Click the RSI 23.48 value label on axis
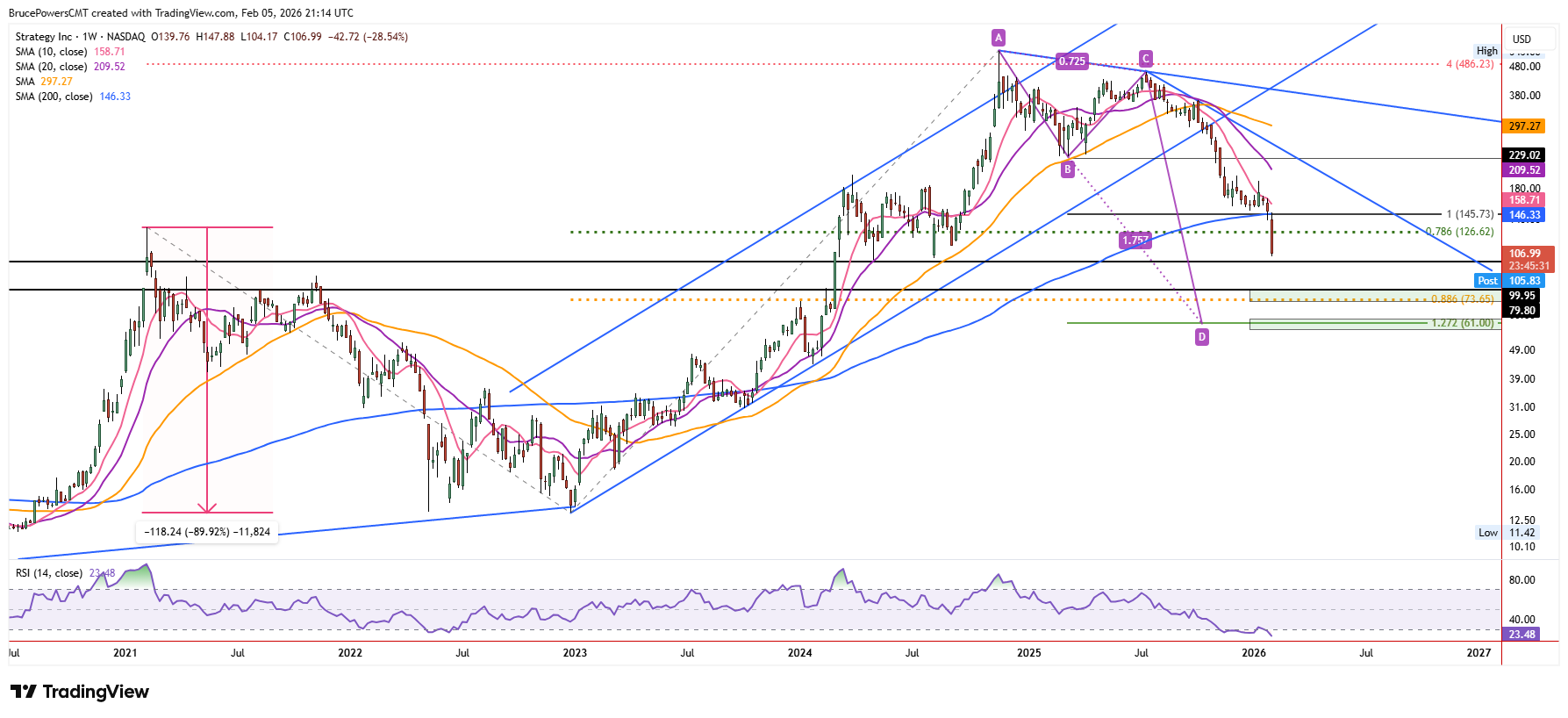This screenshot has width=1568, height=718. coord(1521,635)
